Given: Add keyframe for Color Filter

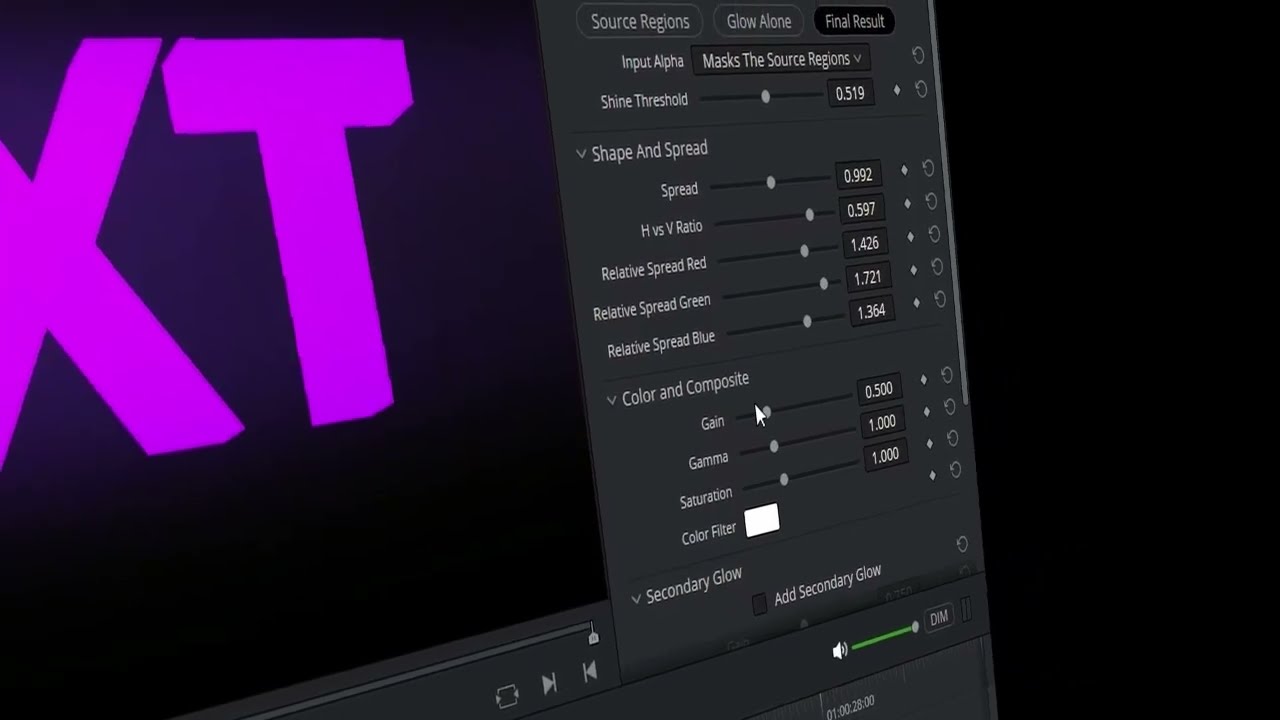Looking at the screenshot, I should click(x=932, y=475).
